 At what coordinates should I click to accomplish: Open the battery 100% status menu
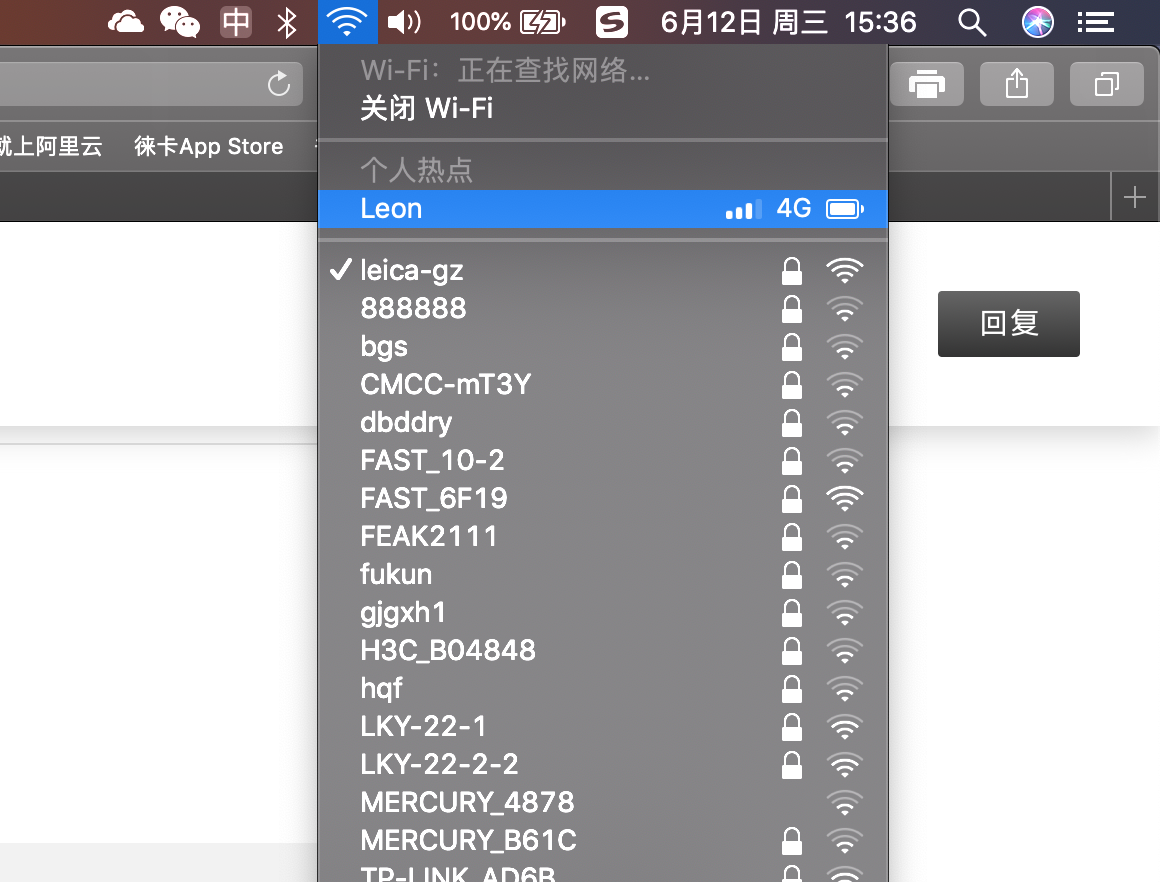click(508, 22)
